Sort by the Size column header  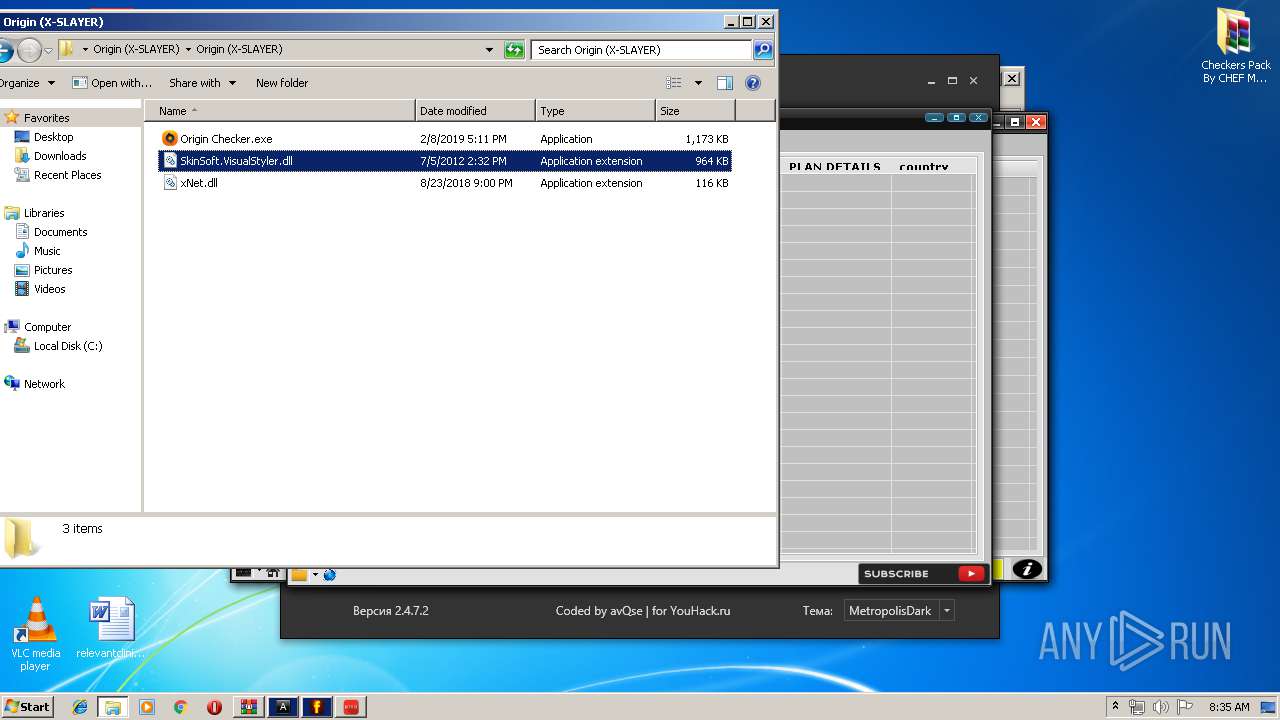(x=695, y=111)
